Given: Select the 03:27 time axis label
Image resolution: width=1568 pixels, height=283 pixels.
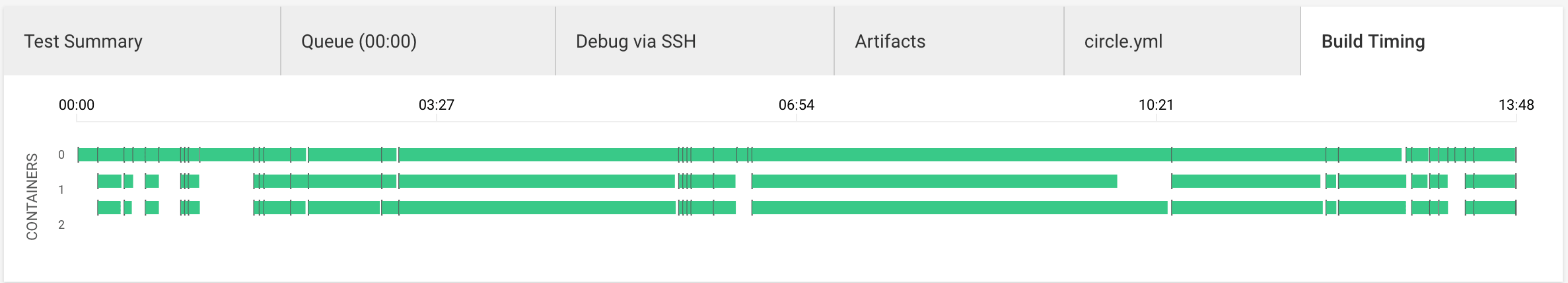Looking at the screenshot, I should pyautogui.click(x=437, y=105).
